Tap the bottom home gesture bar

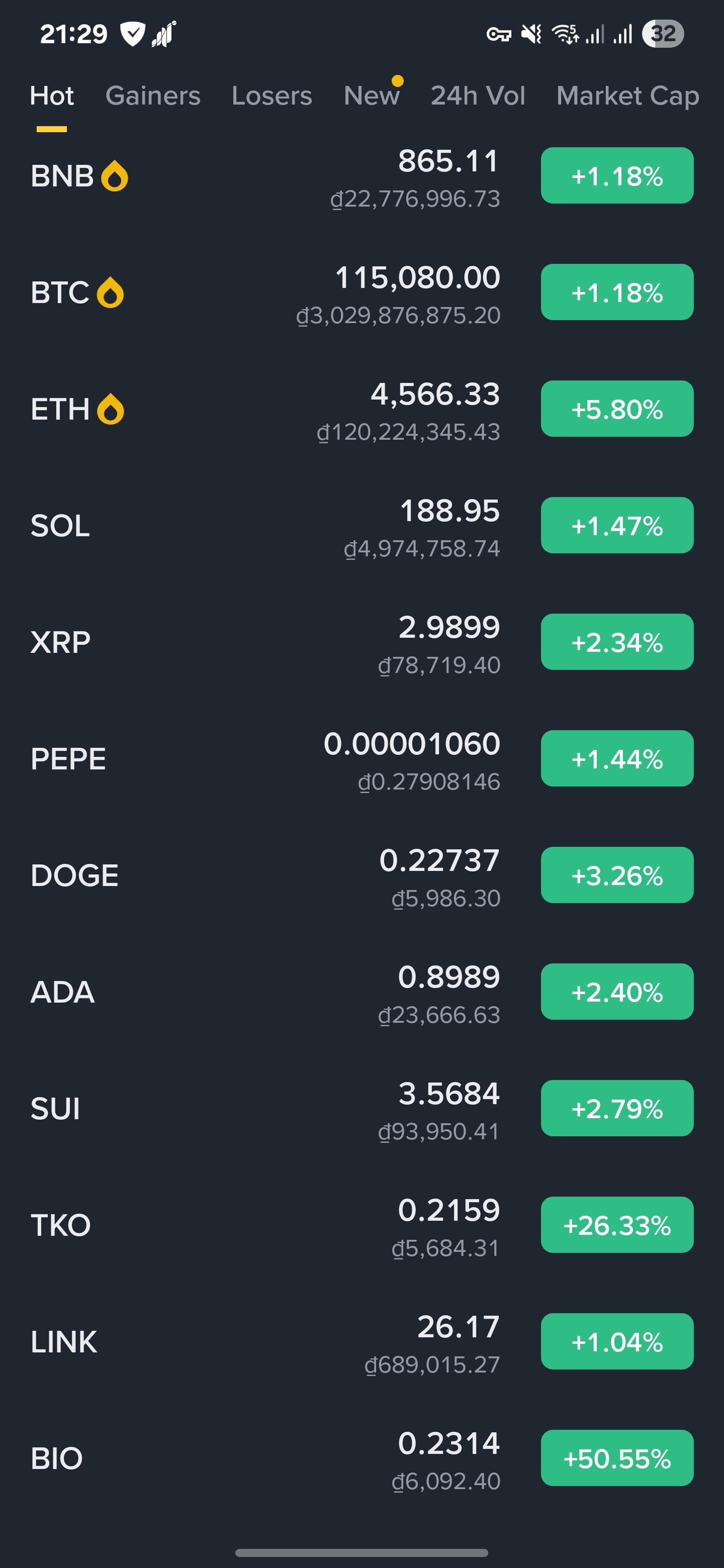point(361,1552)
